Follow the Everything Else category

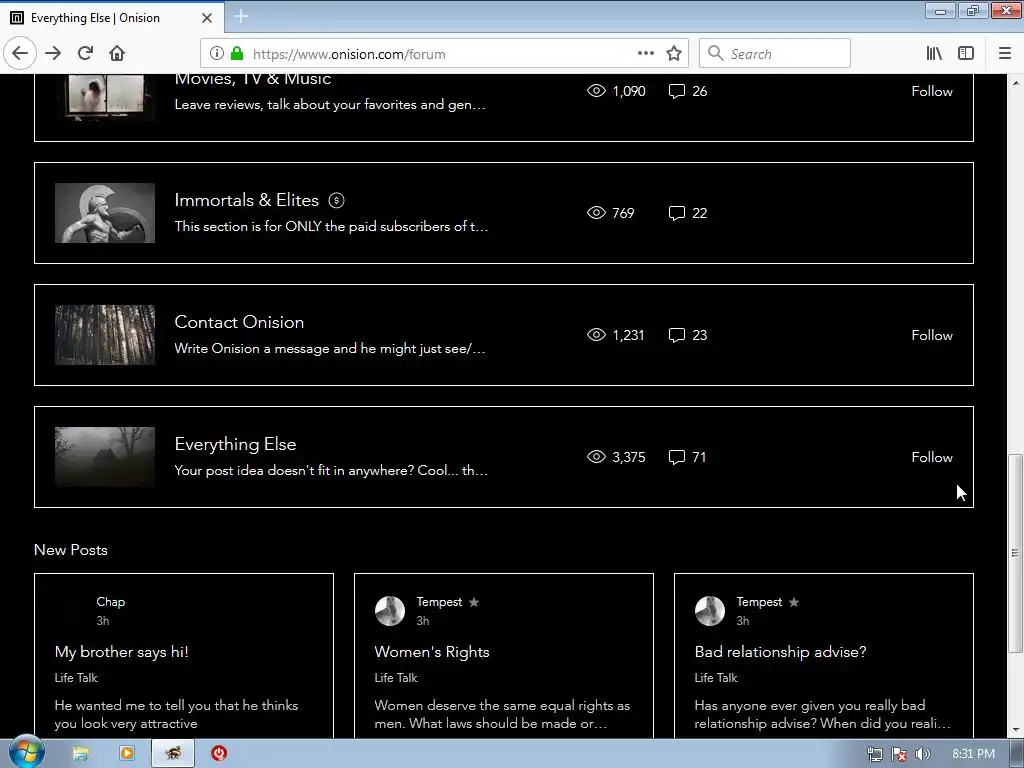(932, 457)
